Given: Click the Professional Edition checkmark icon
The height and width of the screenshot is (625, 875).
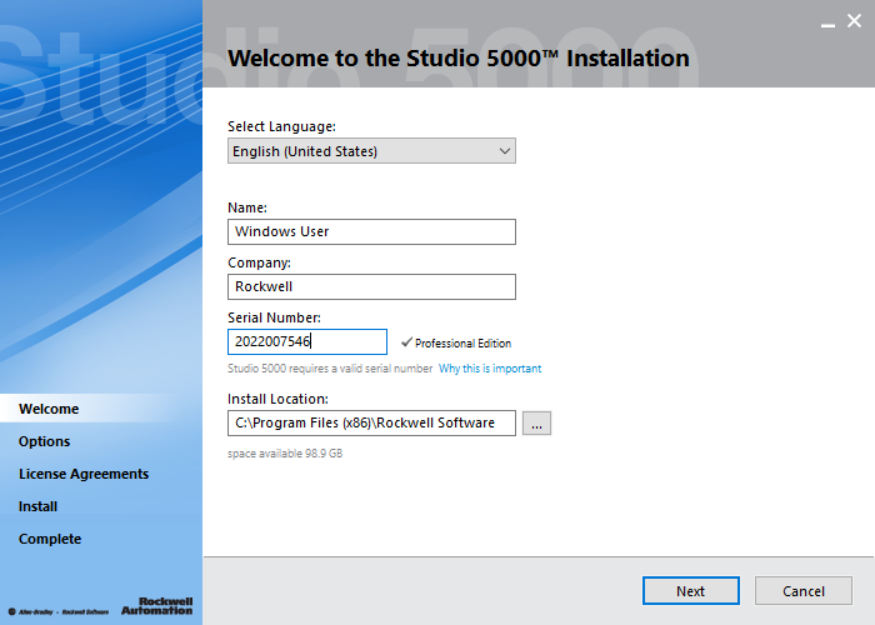Looking at the screenshot, I should (407, 342).
